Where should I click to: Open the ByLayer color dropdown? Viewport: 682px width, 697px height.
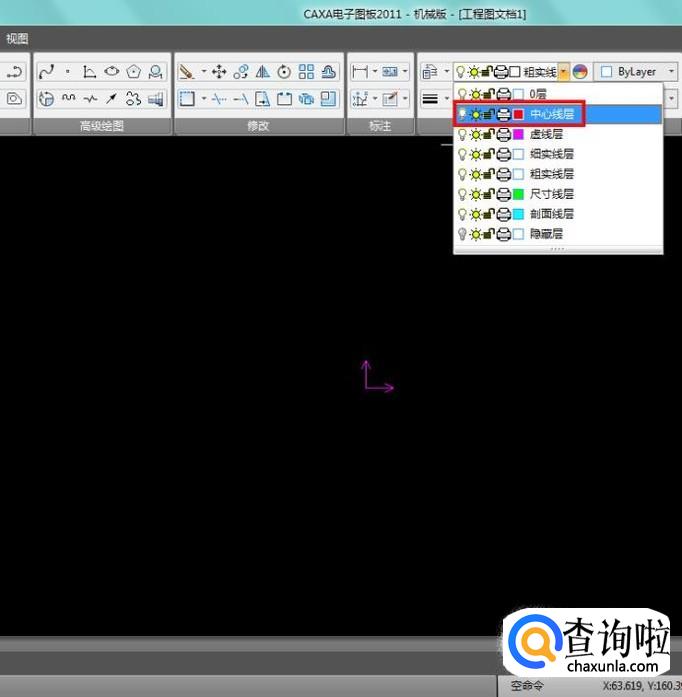tap(671, 72)
